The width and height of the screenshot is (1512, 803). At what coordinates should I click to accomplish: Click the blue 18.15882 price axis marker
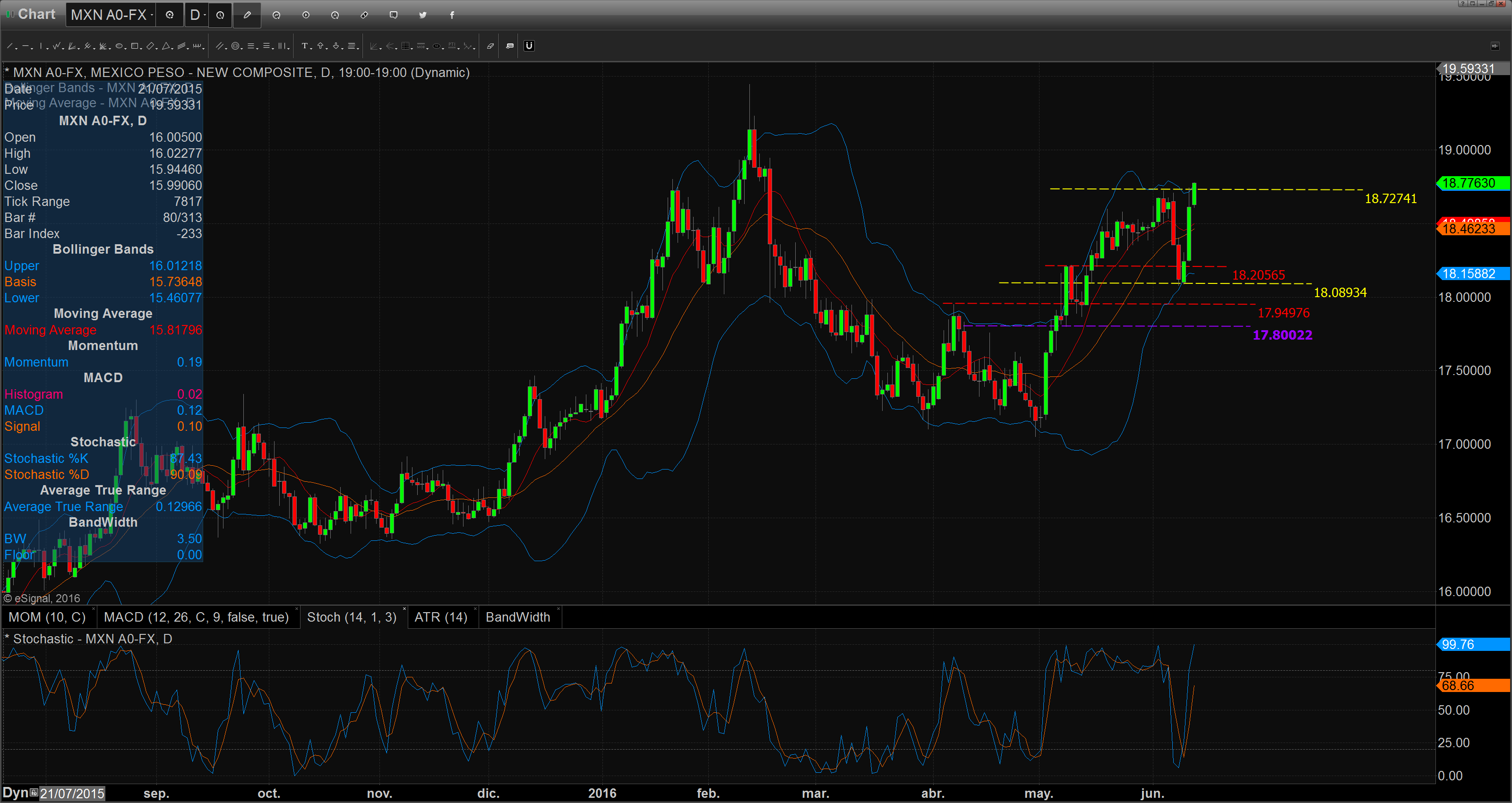1473,273
